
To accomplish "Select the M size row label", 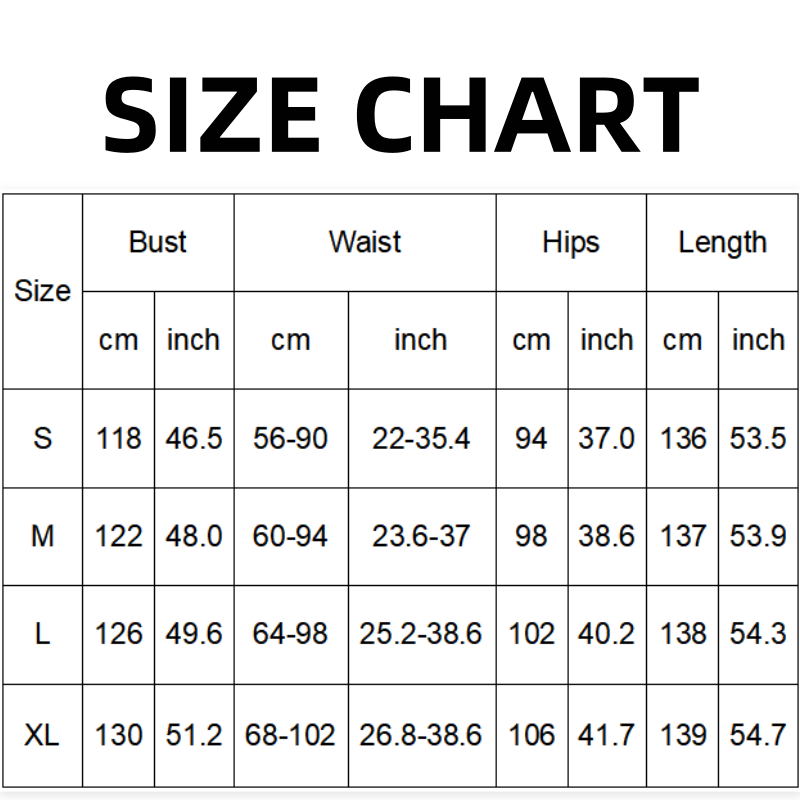I will click(x=42, y=536).
